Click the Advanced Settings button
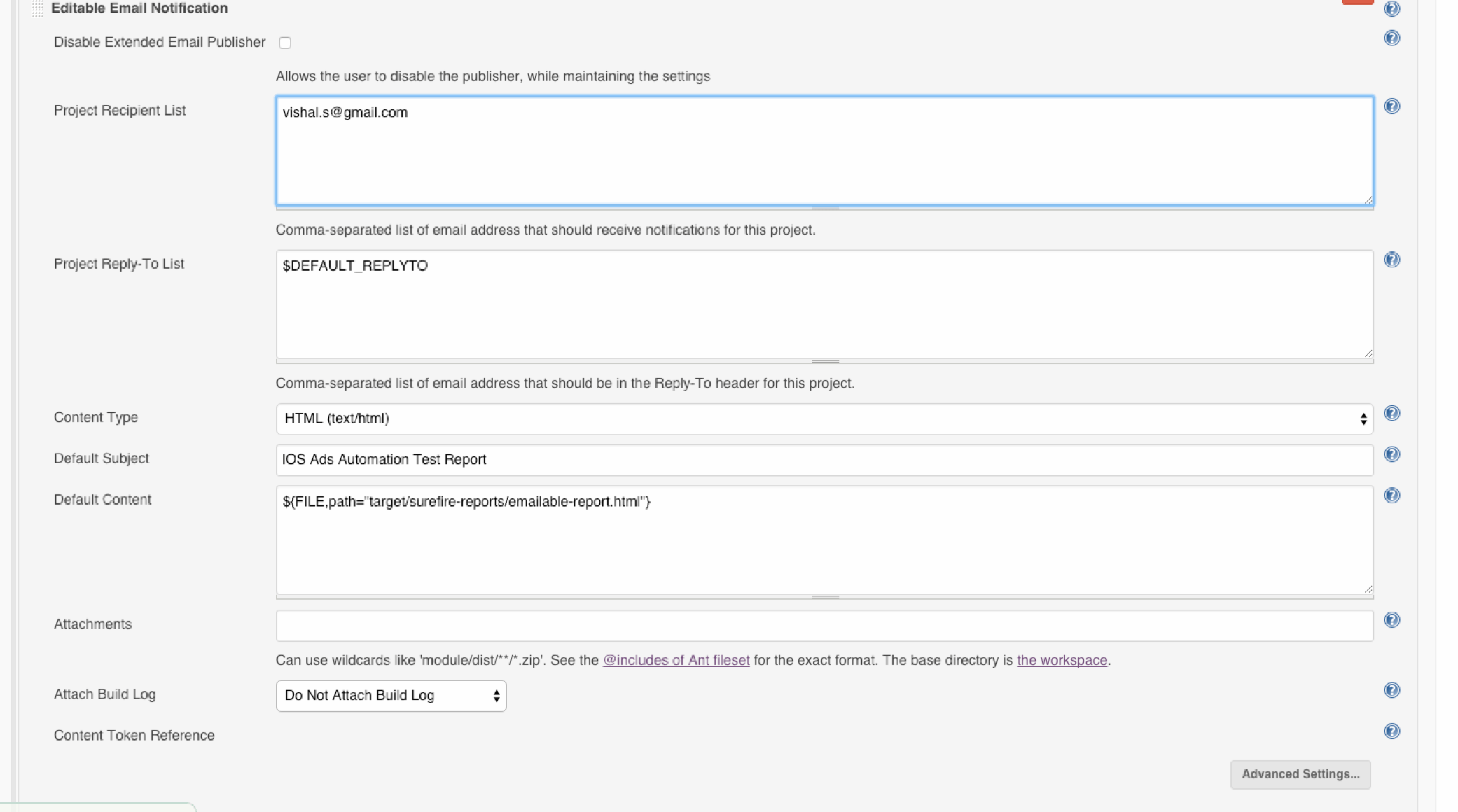The height and width of the screenshot is (812, 1458). [x=1300, y=774]
